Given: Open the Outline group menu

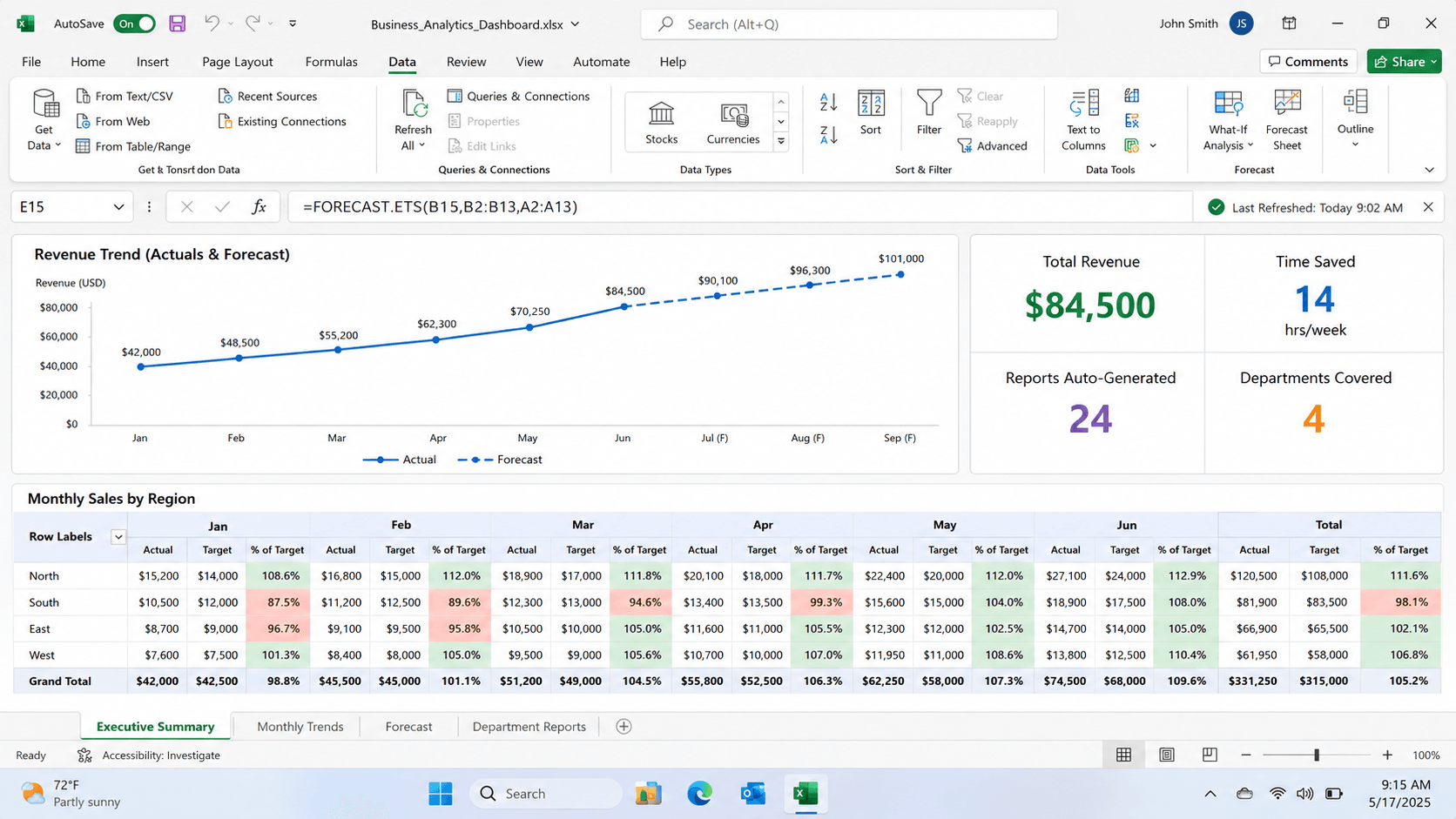Looking at the screenshot, I should tap(1356, 119).
